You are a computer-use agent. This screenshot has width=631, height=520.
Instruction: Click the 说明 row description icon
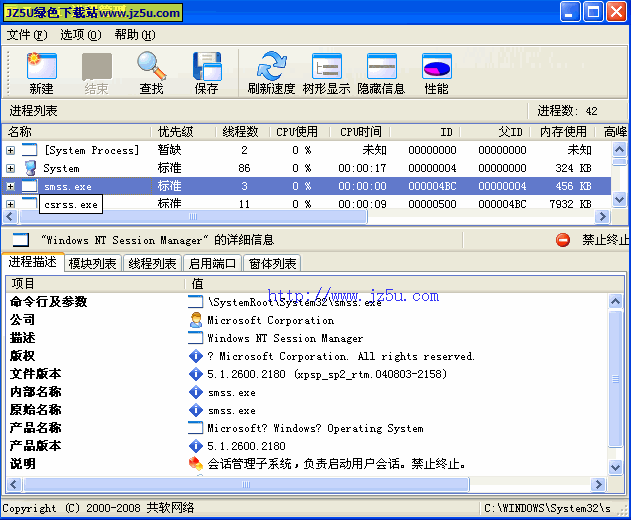point(196,464)
